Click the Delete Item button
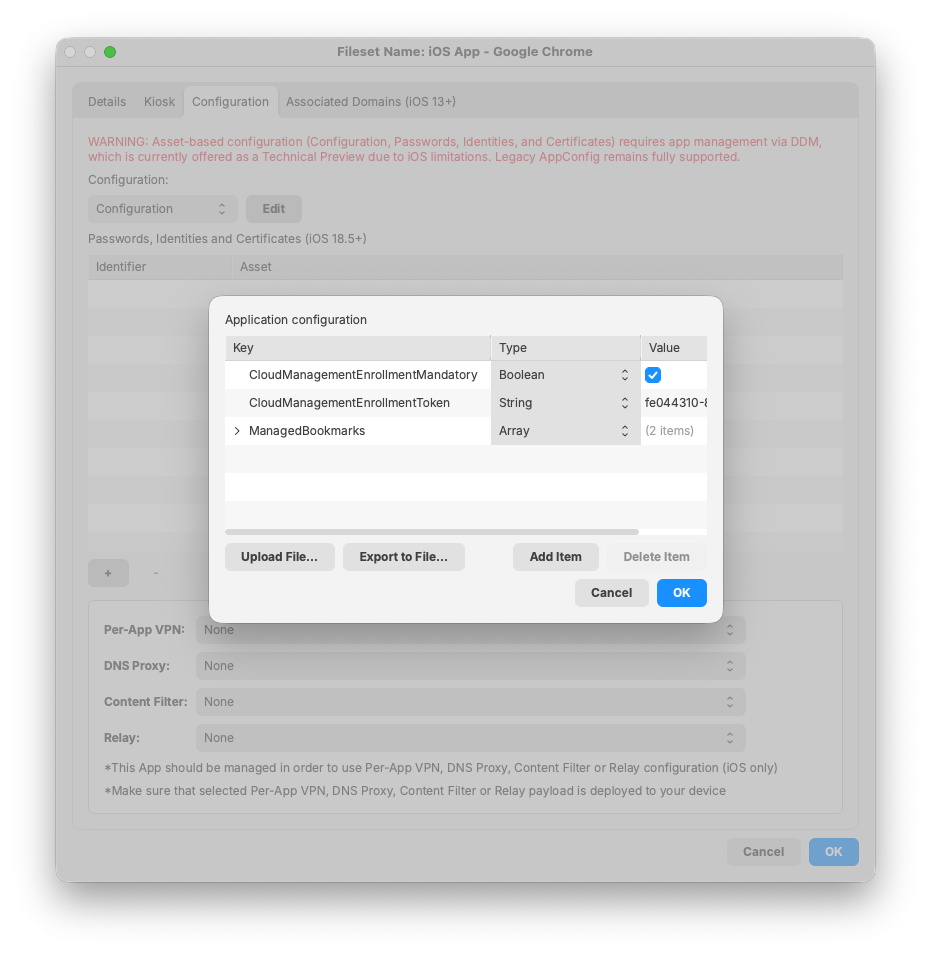This screenshot has width=931, height=956. click(x=656, y=557)
